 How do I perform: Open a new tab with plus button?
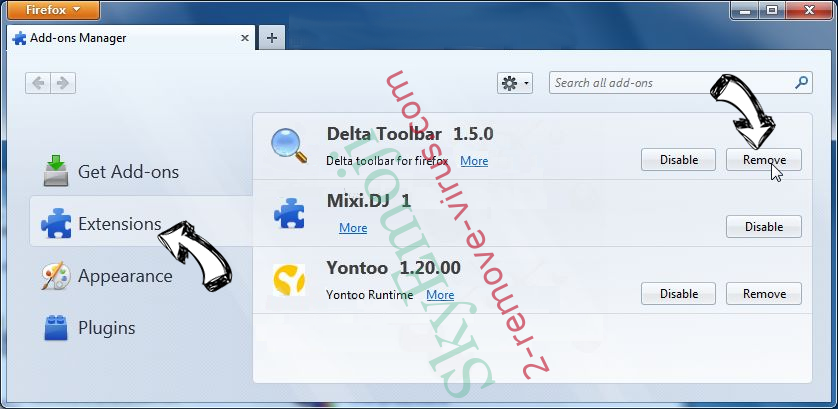coord(271,38)
